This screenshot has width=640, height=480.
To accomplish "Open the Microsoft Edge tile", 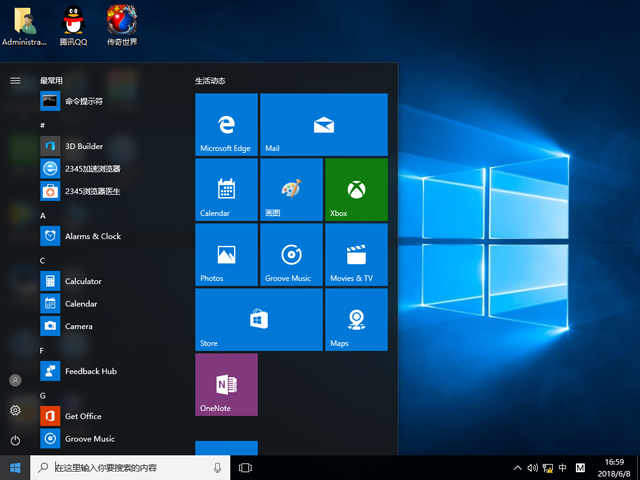I will tap(226, 125).
